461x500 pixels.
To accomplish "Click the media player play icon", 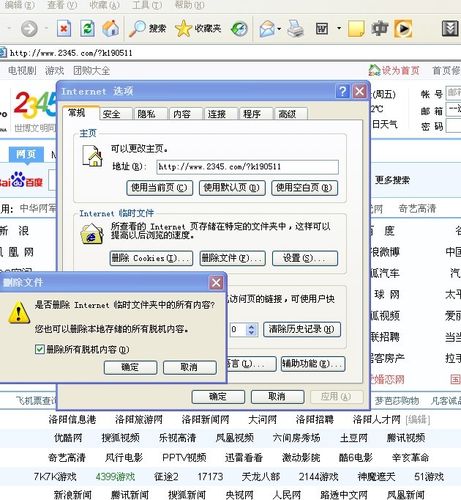I will [x=403, y=29].
